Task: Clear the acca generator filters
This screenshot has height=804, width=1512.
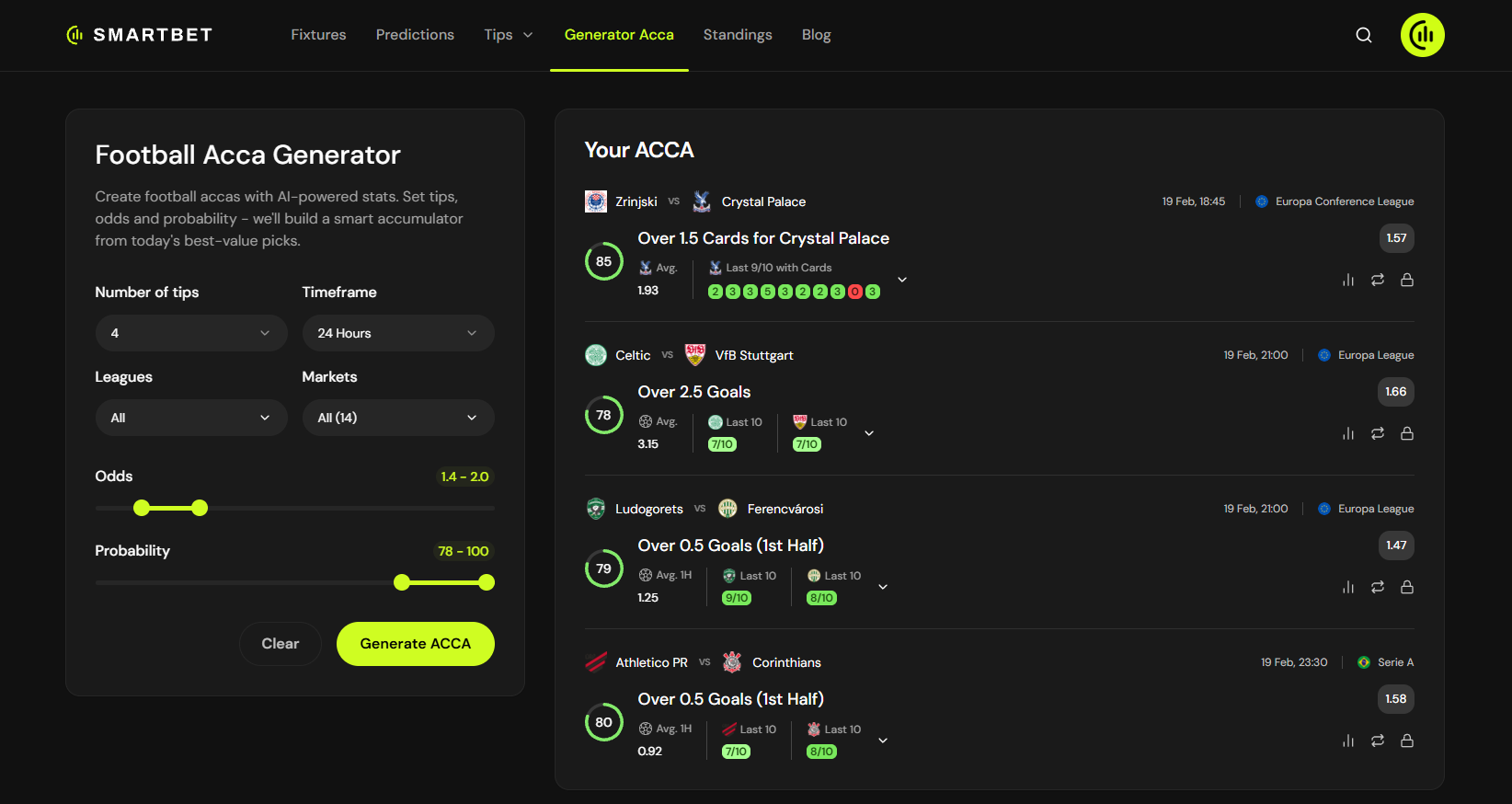Action: click(x=281, y=644)
